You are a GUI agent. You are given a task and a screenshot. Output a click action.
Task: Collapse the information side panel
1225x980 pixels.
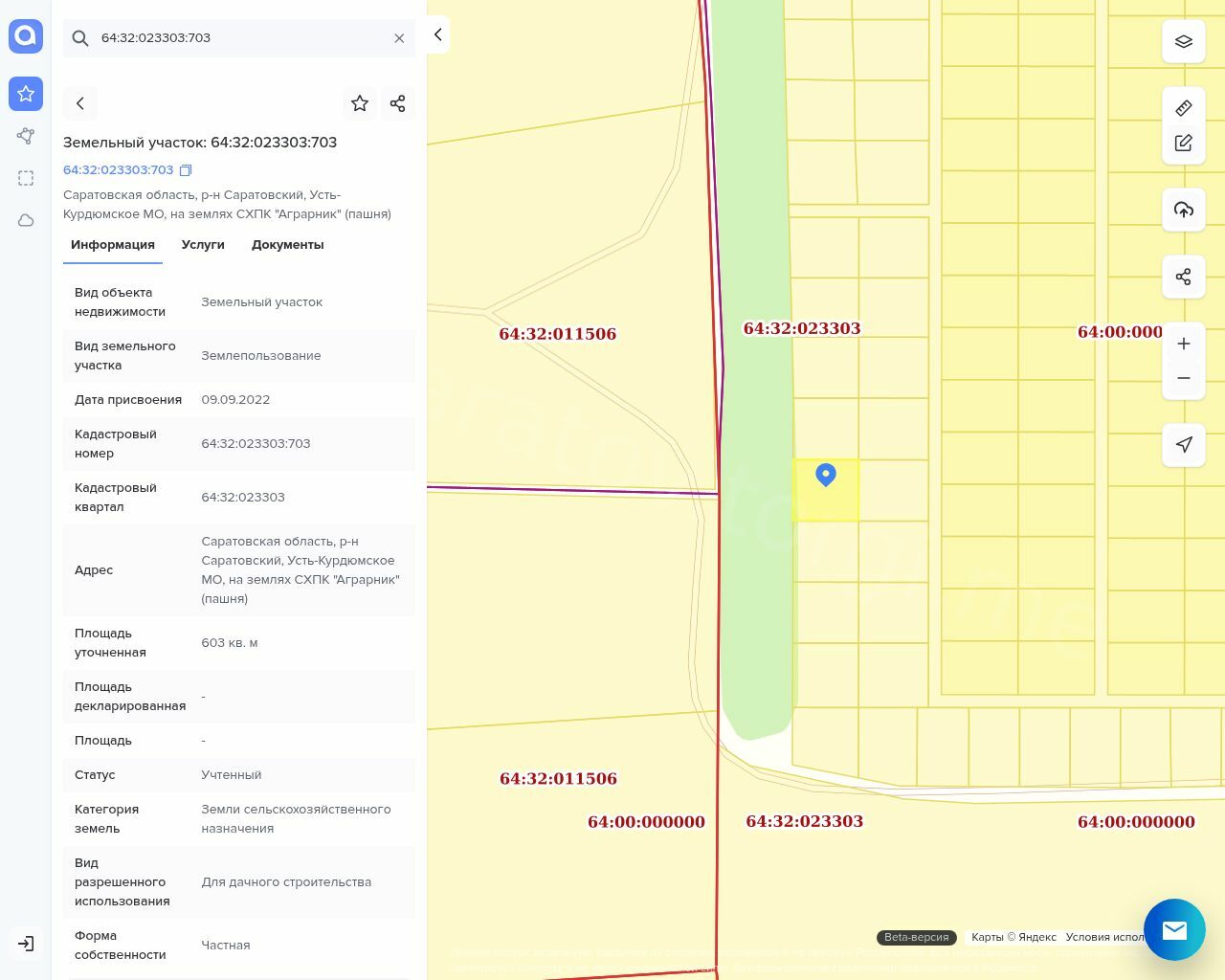pos(437,34)
